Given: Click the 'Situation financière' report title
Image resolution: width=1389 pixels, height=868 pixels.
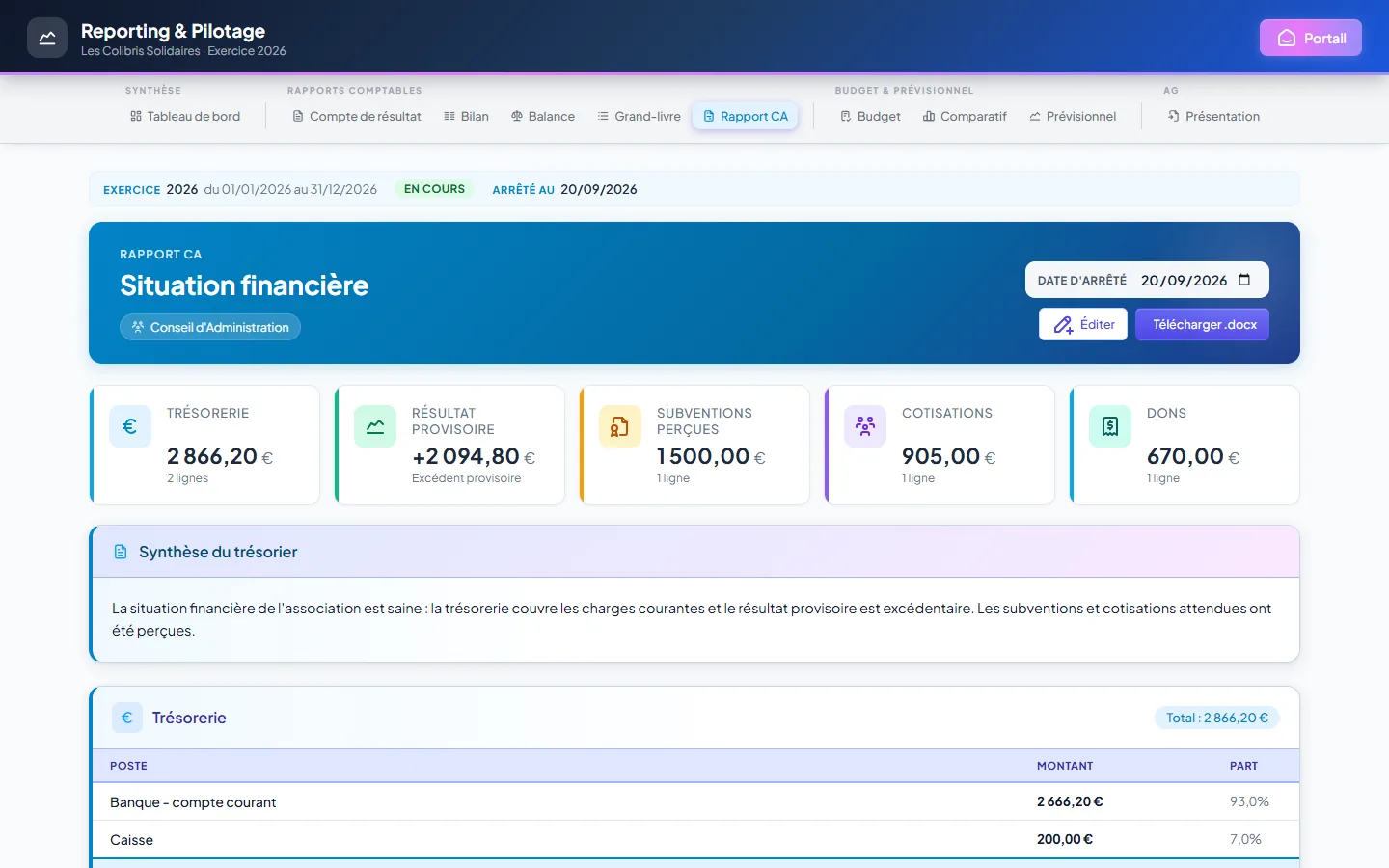Looking at the screenshot, I should (244, 285).
